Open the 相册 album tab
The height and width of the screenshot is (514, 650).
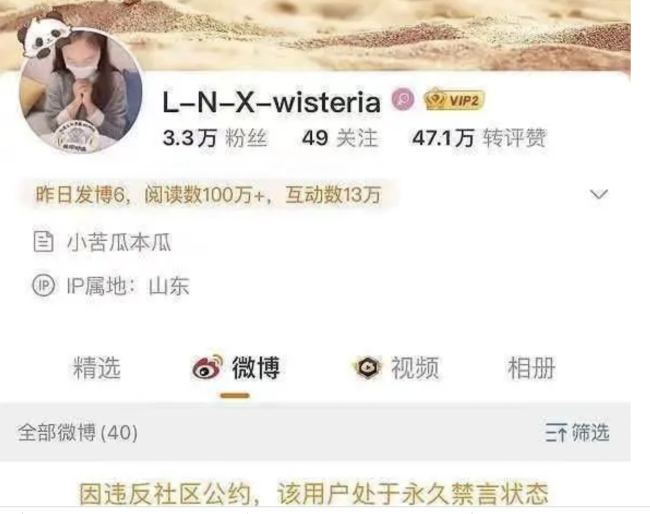coord(532,368)
